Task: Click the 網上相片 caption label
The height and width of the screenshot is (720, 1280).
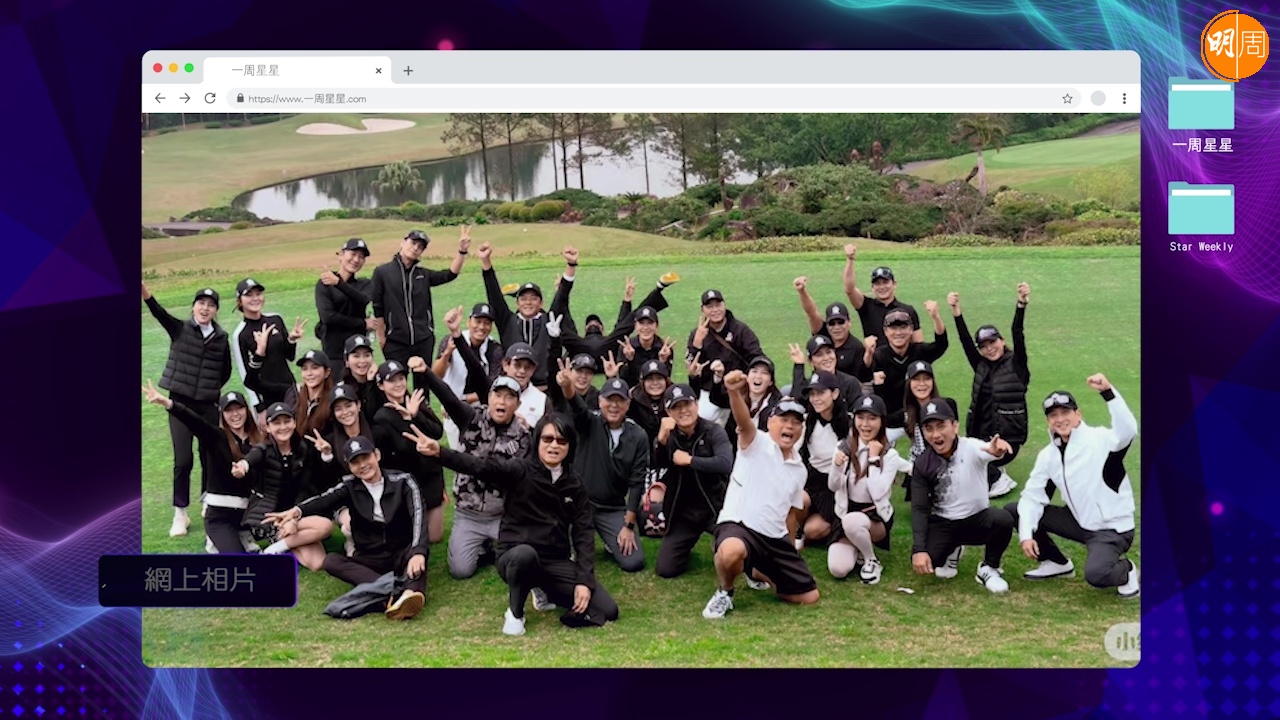Action: 198,581
